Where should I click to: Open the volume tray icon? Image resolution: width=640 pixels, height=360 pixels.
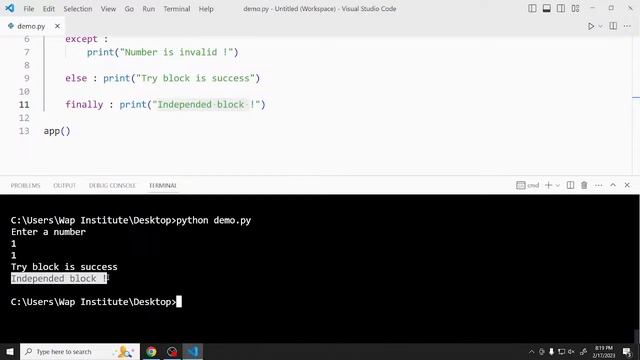click(x=571, y=351)
